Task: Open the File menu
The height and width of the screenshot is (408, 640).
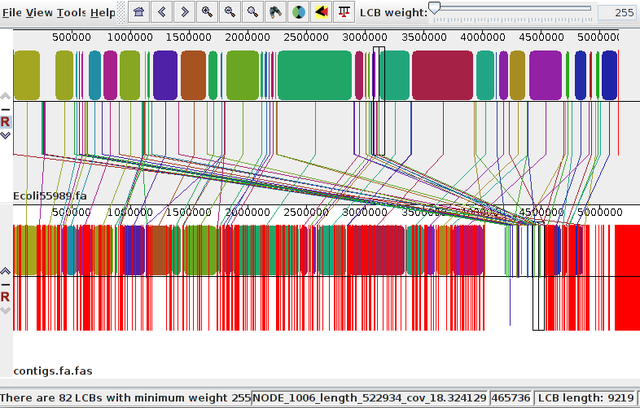Action: click(x=12, y=13)
